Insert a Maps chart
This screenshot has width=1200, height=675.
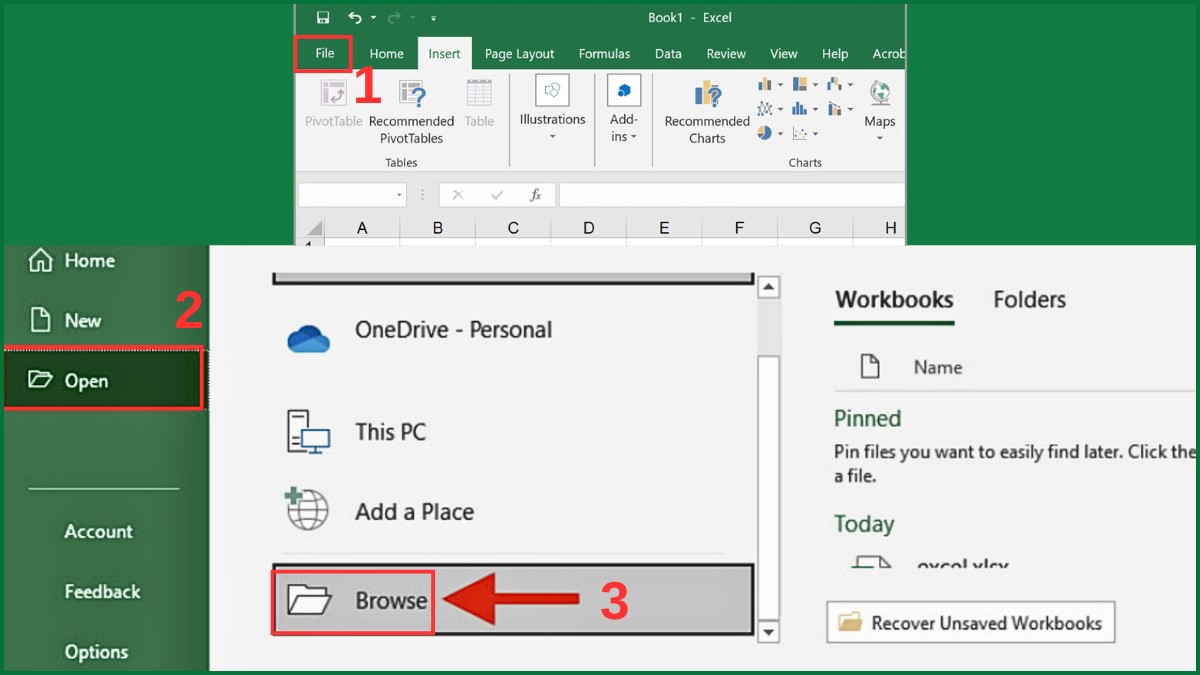[x=879, y=105]
